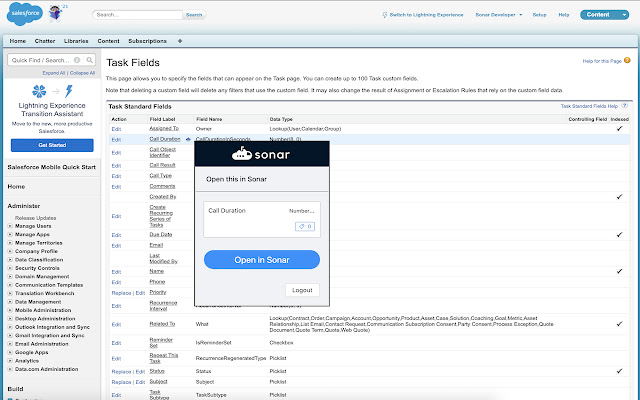Expand the Email Administration tree node
This screenshot has width=640, height=400.
click(x=10, y=344)
